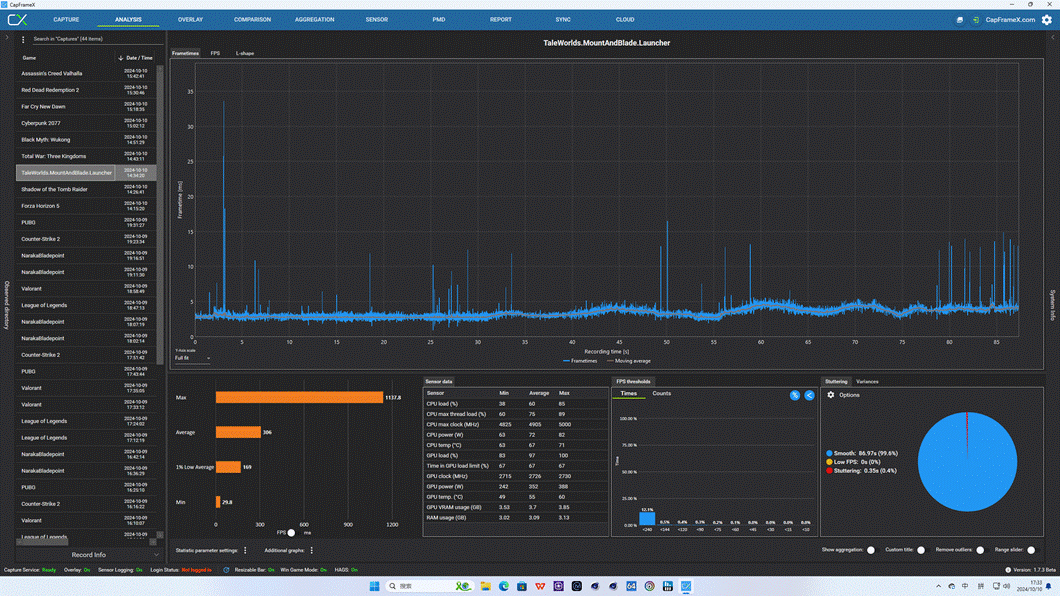Enable Show aggregation toggle
Image resolution: width=1060 pixels, height=596 pixels.
coord(871,550)
